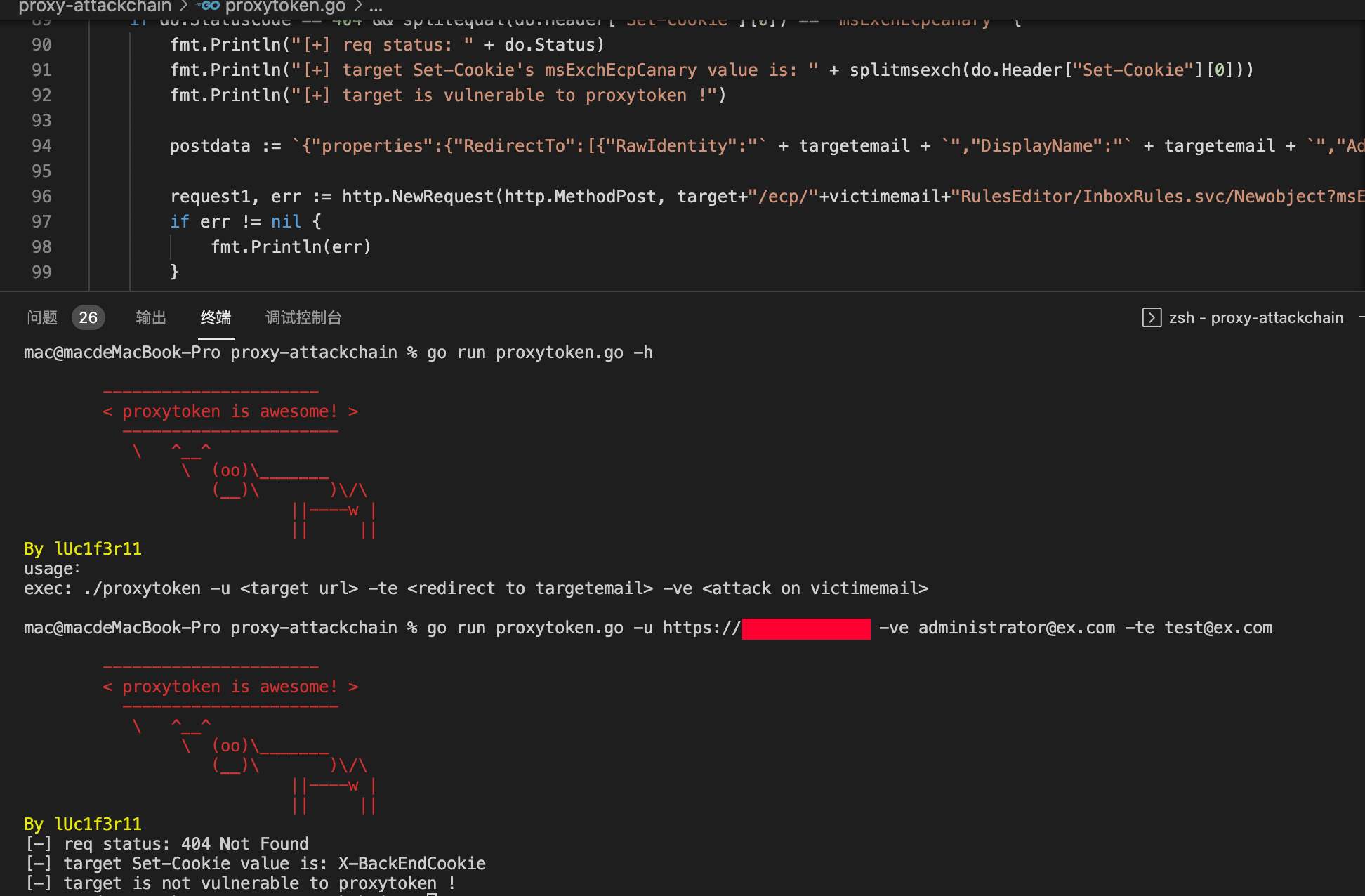
Task: Click line number 97 in gutter
Action: 41,222
